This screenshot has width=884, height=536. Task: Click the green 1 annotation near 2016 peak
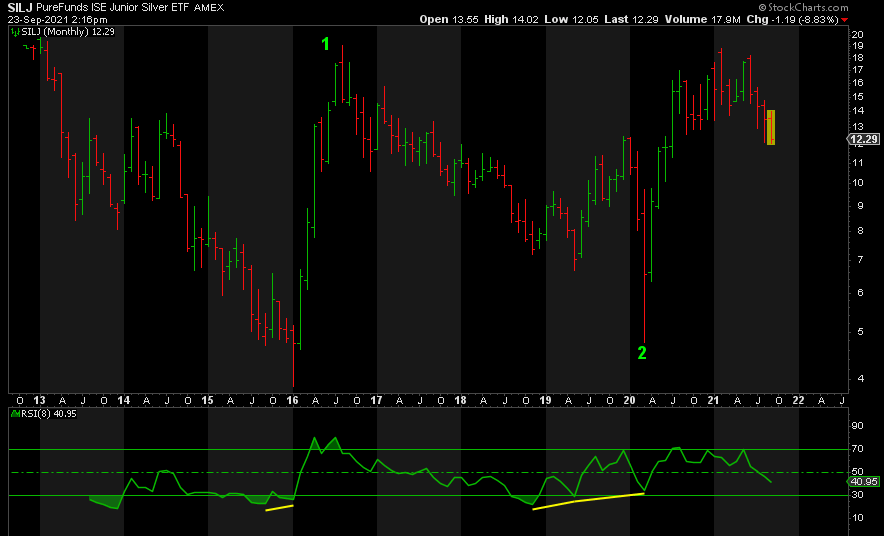325,43
